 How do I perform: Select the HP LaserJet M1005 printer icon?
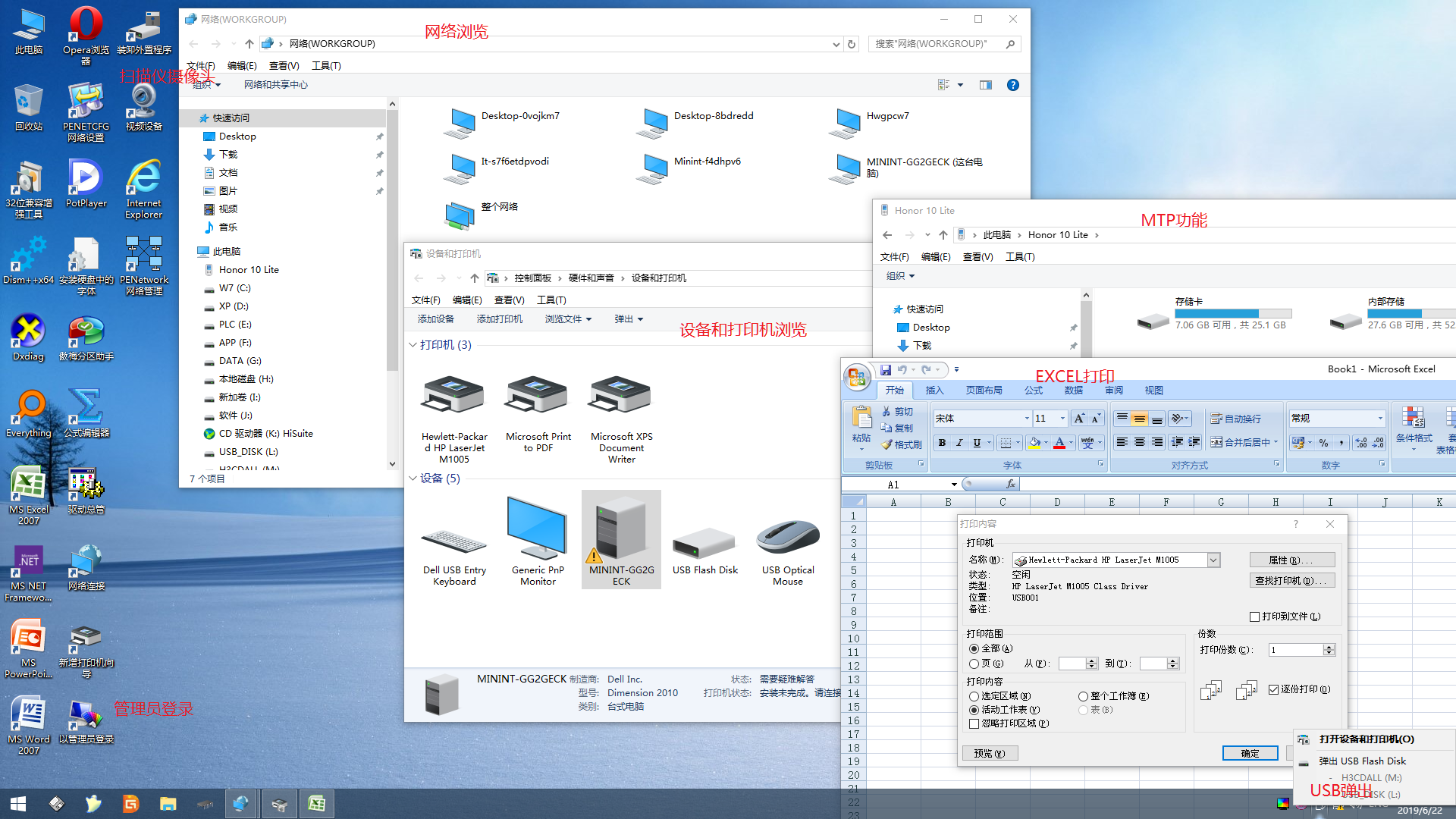453,417
